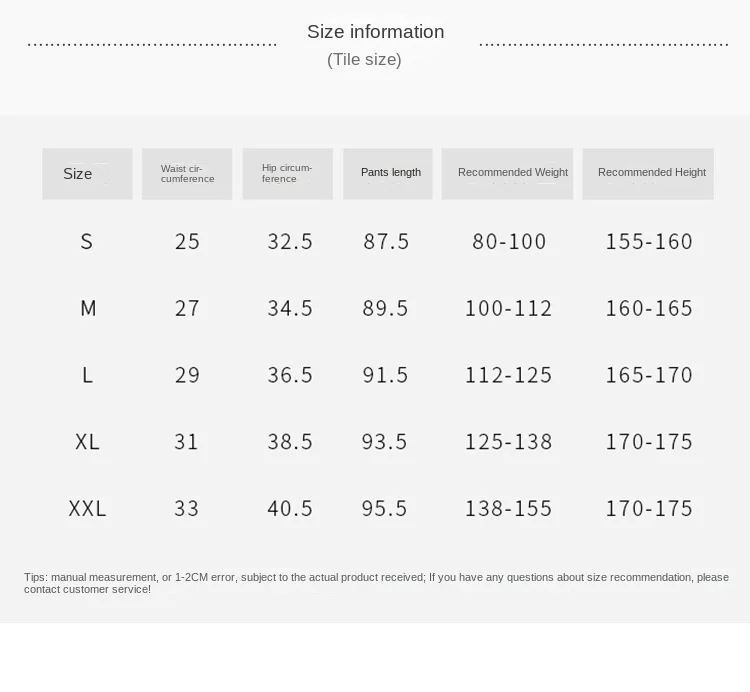Select the Recommended Height header
Image resolution: width=750 pixels, height=692 pixels.
click(x=648, y=173)
